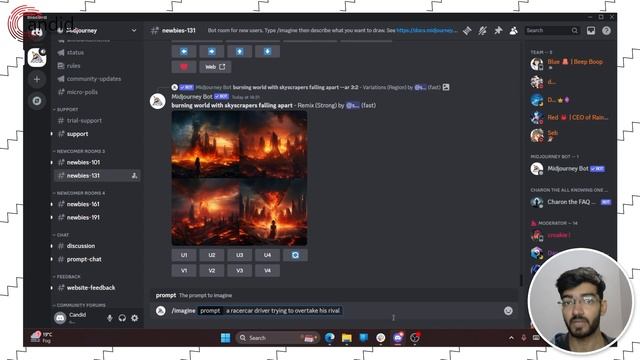Click the Discord search field
The height and width of the screenshot is (360, 640).
552,31
